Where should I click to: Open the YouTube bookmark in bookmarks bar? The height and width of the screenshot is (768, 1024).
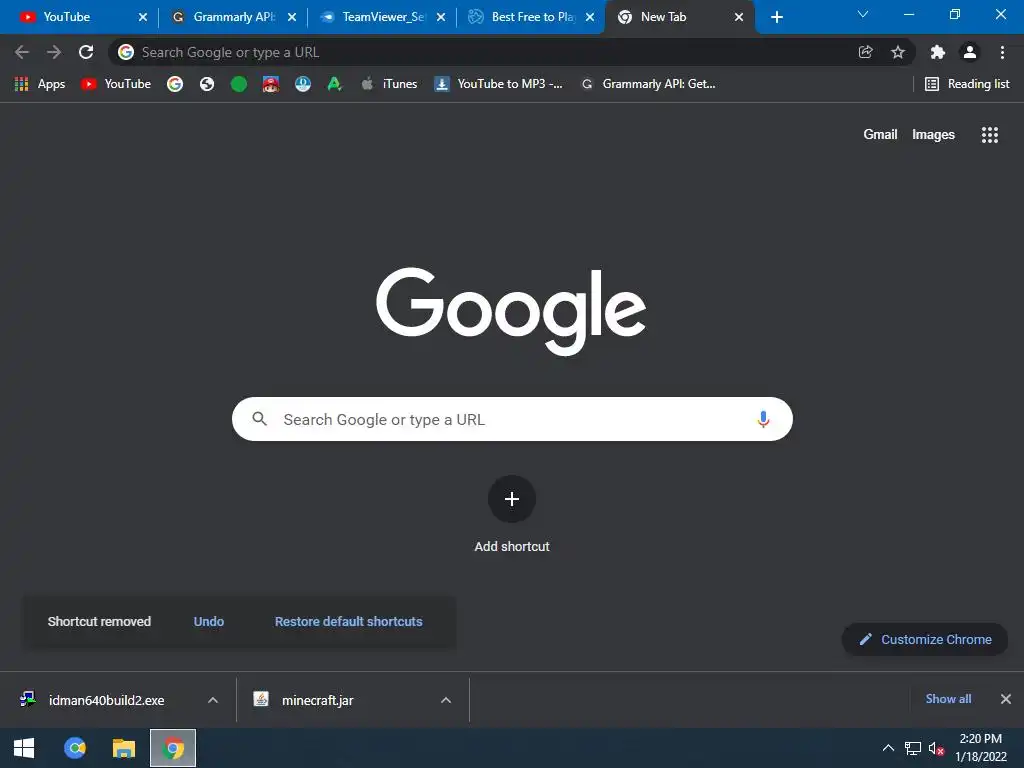(116, 84)
